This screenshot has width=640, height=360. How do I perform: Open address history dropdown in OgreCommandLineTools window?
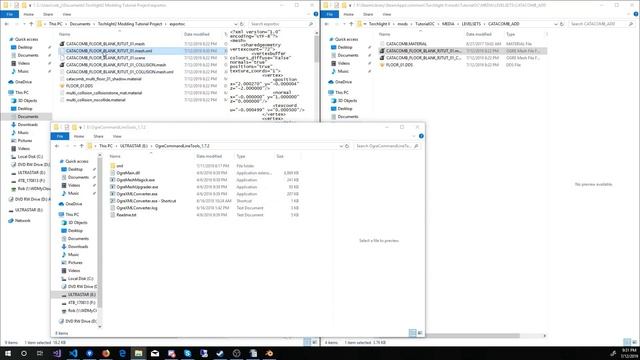click(341, 146)
